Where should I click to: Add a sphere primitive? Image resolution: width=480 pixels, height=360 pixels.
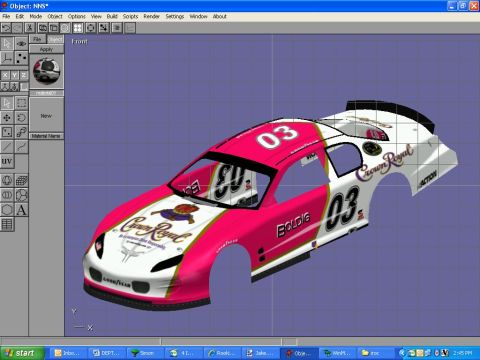point(7,181)
